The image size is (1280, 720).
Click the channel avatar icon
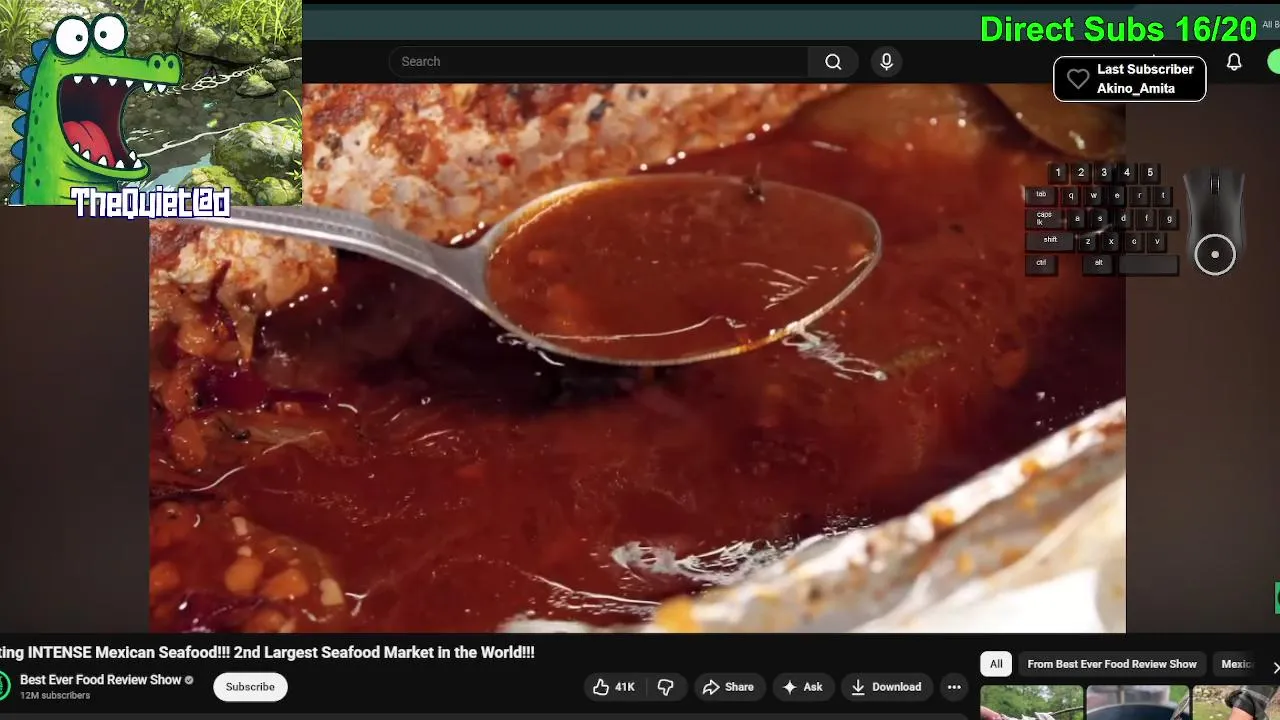[x=3, y=686]
